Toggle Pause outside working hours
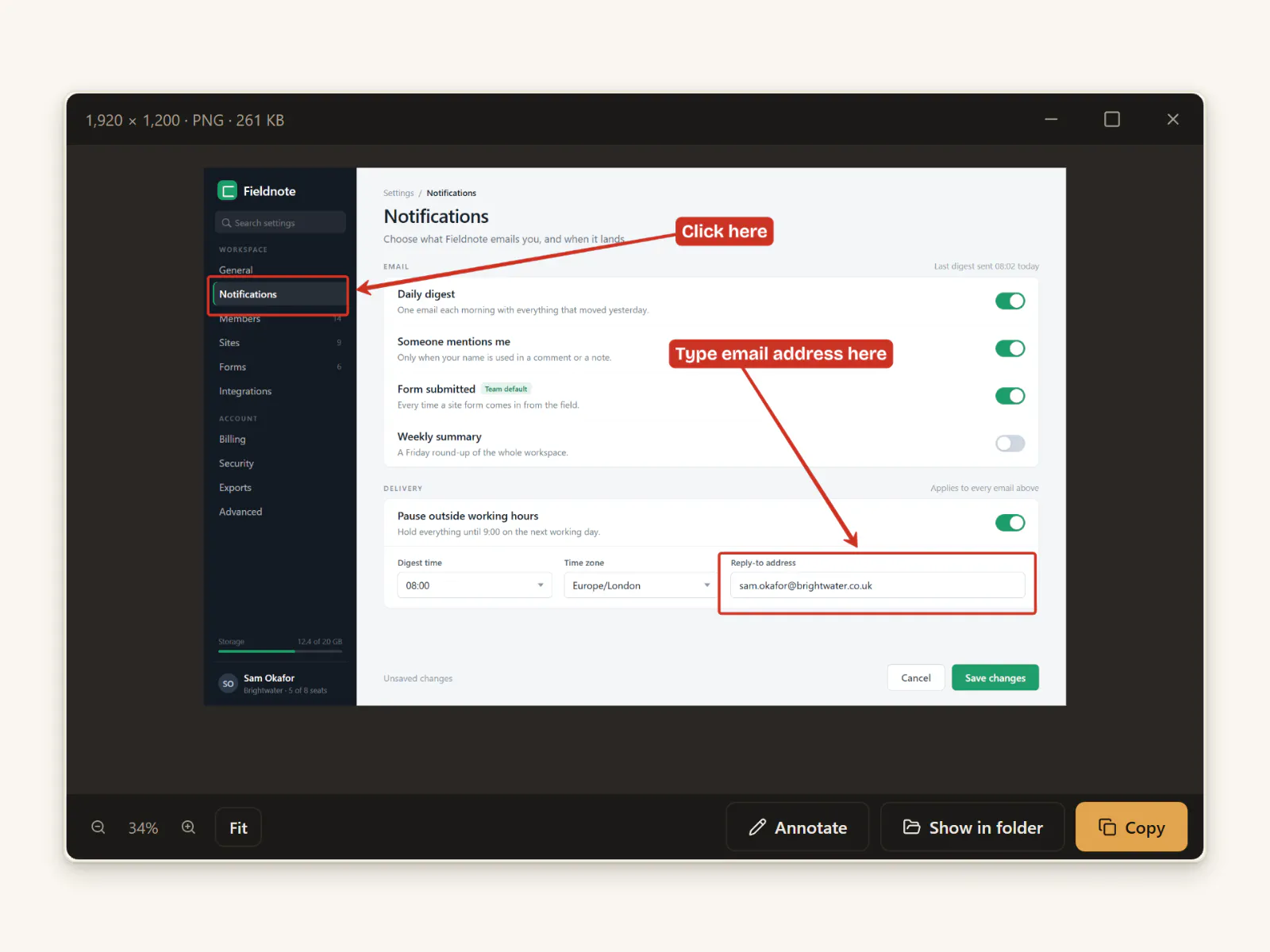 point(1010,523)
